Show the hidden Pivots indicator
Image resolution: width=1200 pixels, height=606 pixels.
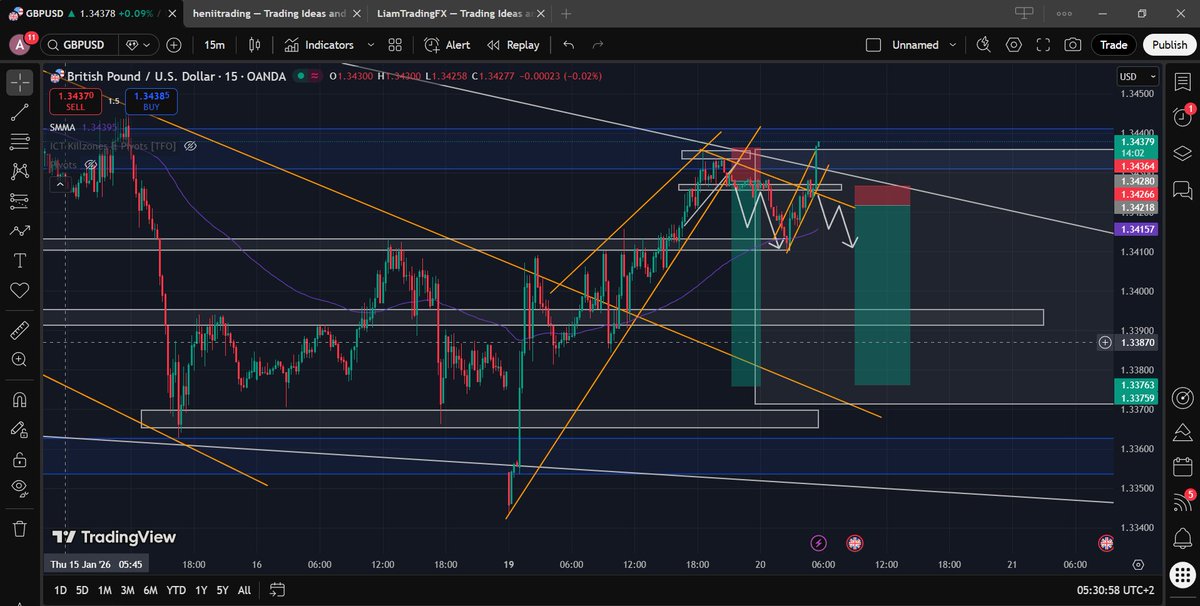(x=92, y=164)
